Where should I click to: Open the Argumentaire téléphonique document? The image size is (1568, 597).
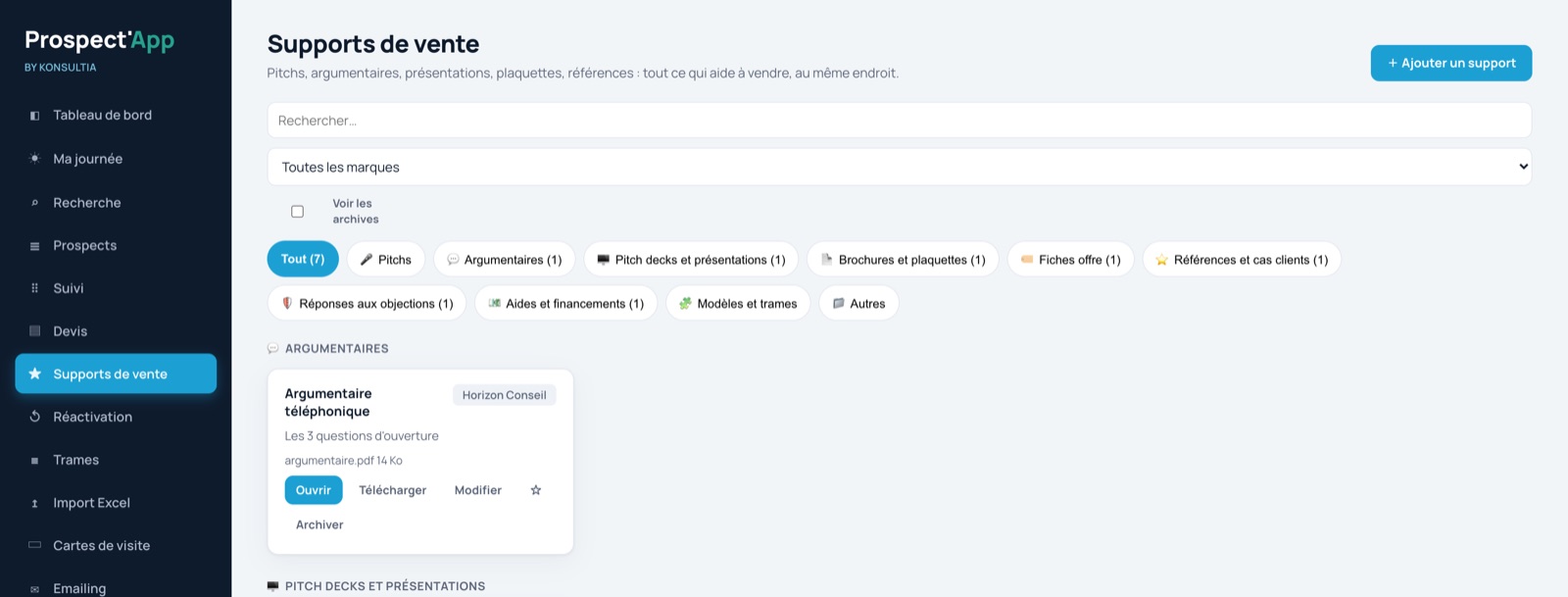pyautogui.click(x=314, y=490)
